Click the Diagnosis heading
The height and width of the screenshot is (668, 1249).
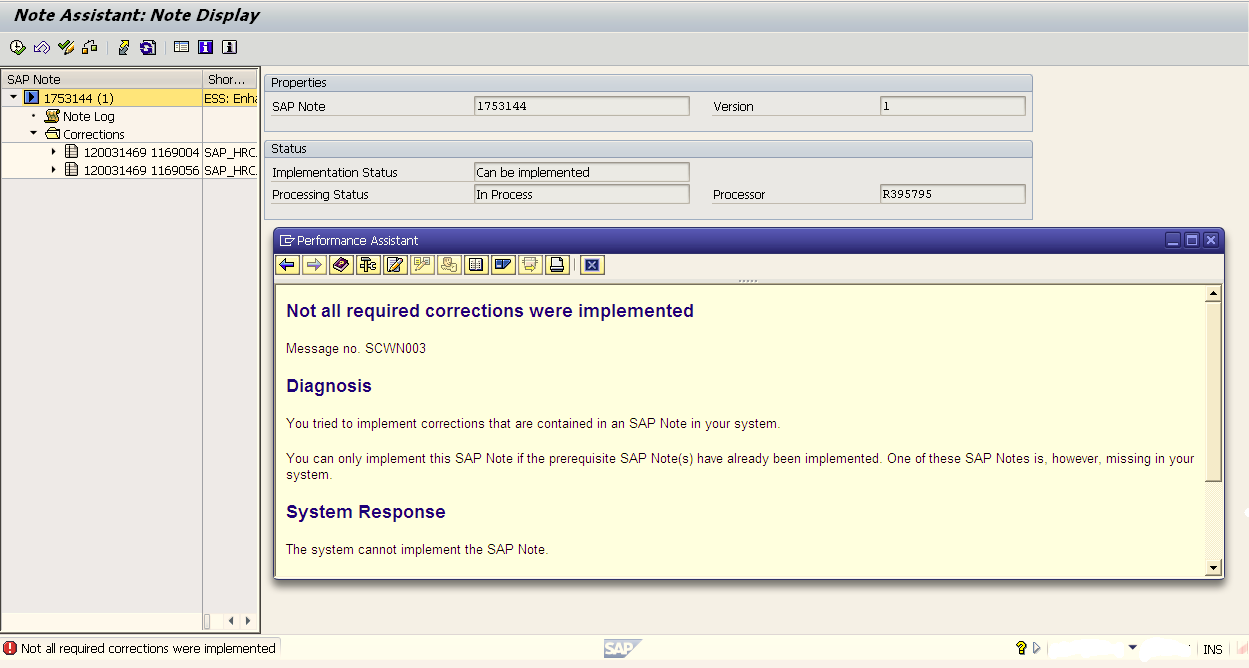pos(329,386)
